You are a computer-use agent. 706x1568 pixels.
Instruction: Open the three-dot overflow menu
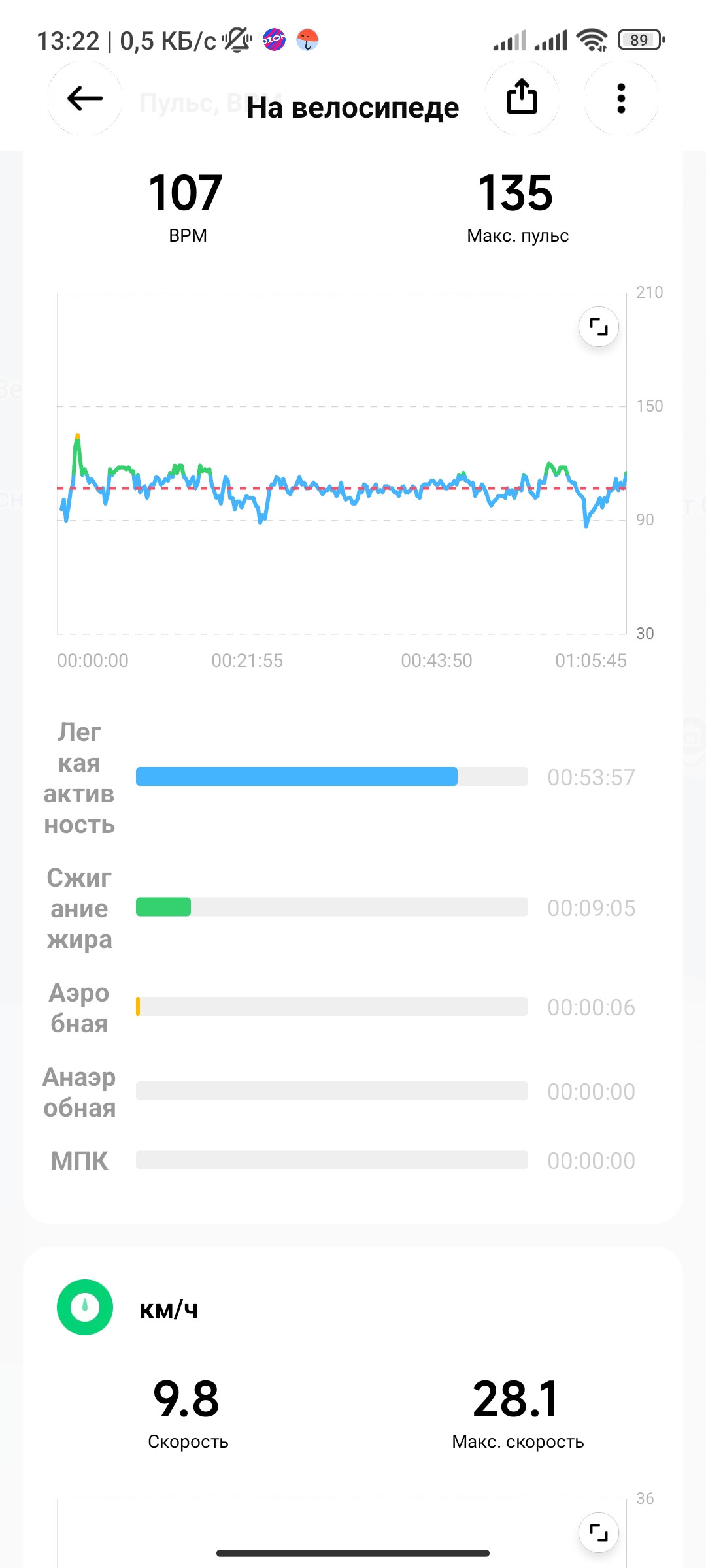[x=621, y=99]
